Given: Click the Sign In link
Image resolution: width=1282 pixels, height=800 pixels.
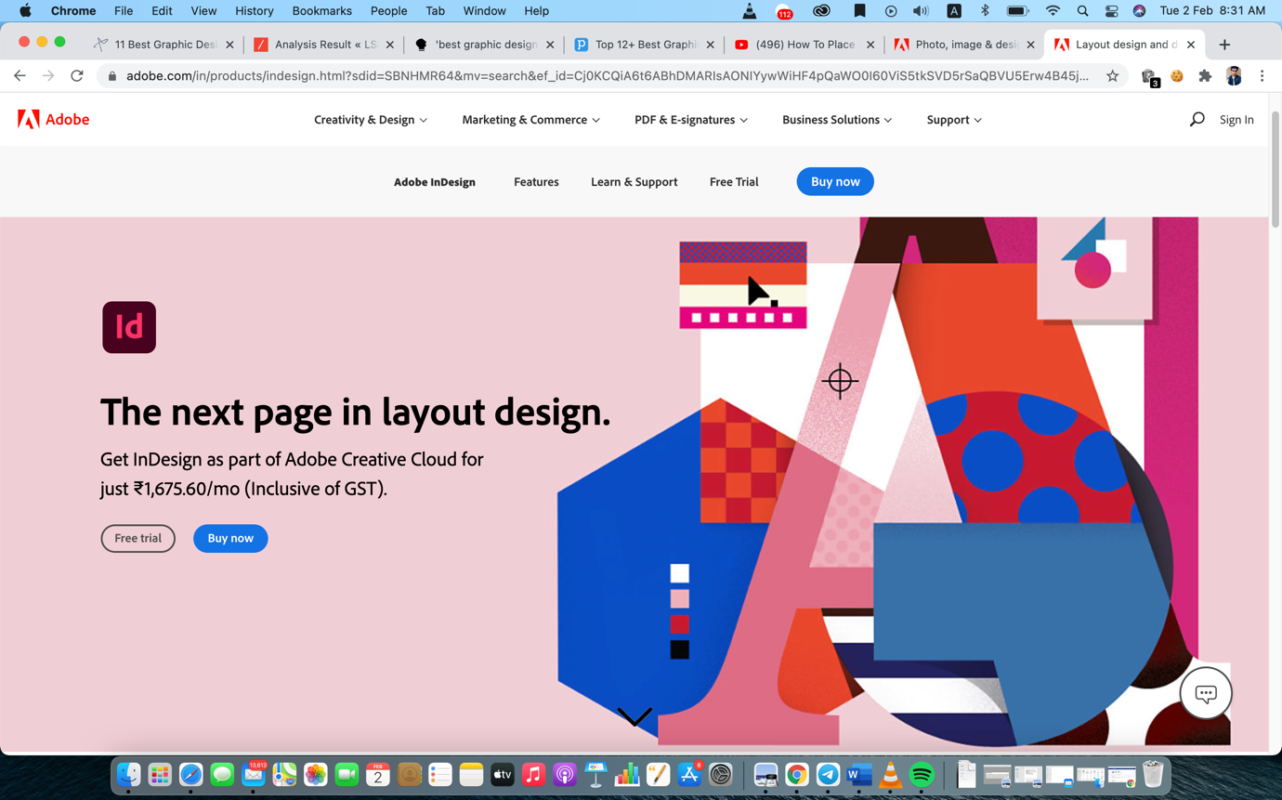Looking at the screenshot, I should point(1236,120).
